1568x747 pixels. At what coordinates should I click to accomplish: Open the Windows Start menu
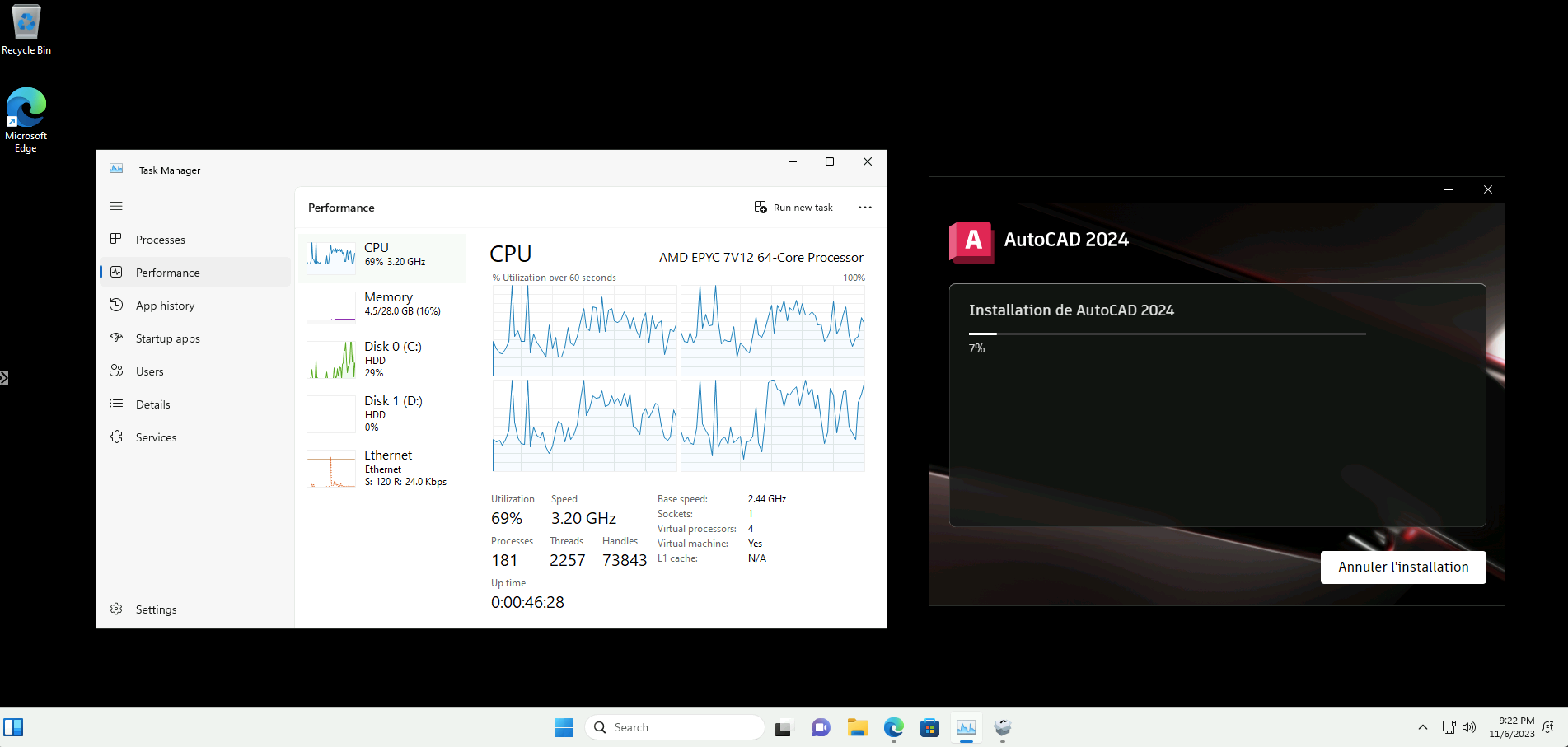point(564,727)
